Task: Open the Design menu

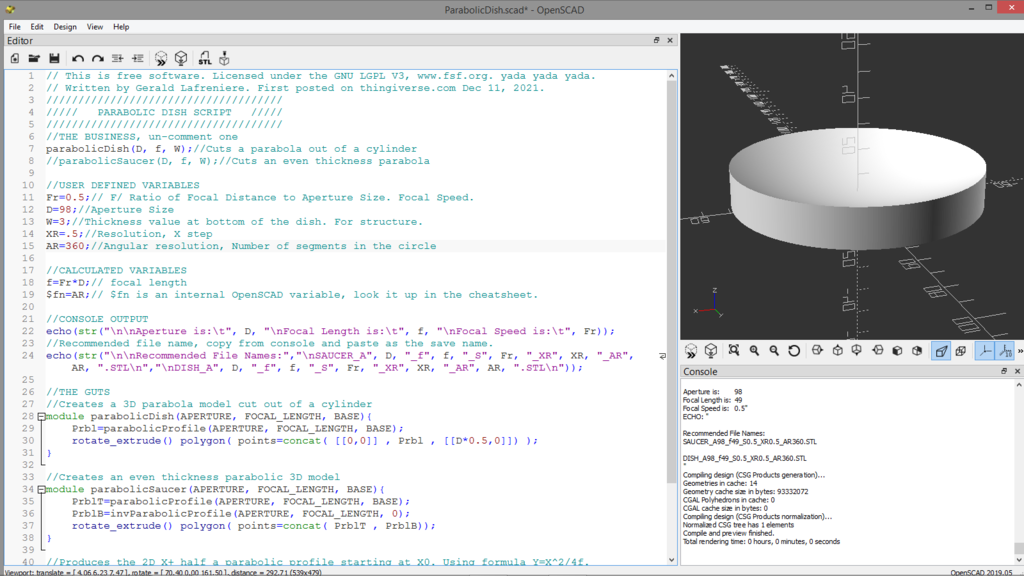Action: (x=65, y=27)
